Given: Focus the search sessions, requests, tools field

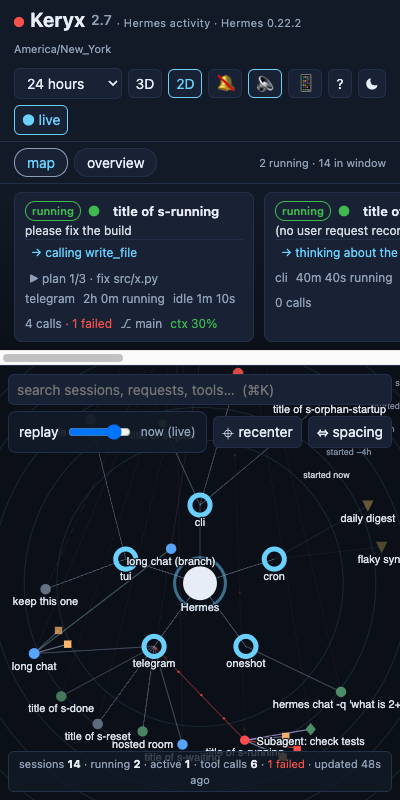Looking at the screenshot, I should pyautogui.click(x=199, y=390).
